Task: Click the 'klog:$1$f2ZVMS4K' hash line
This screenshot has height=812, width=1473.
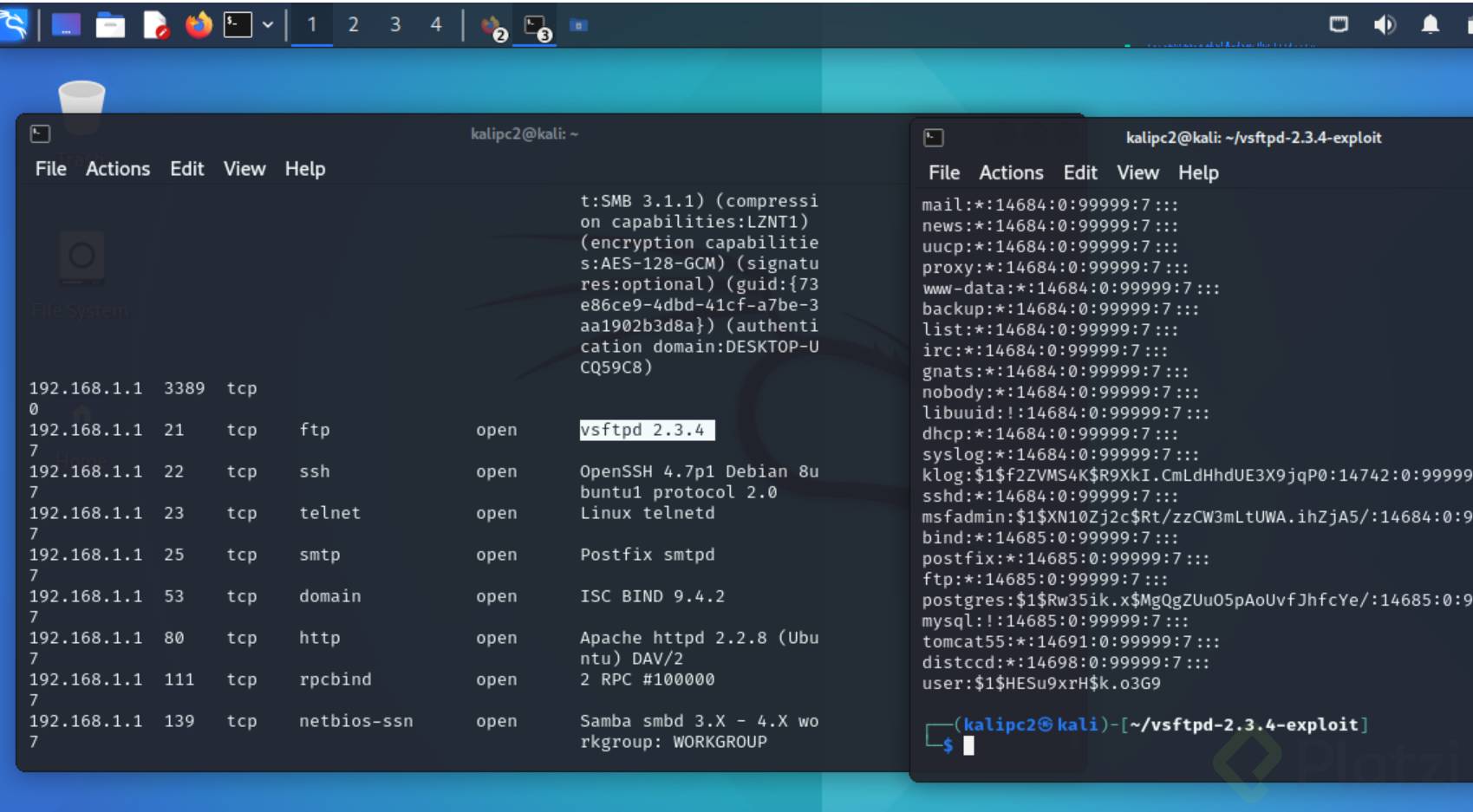Action: (x=1197, y=476)
